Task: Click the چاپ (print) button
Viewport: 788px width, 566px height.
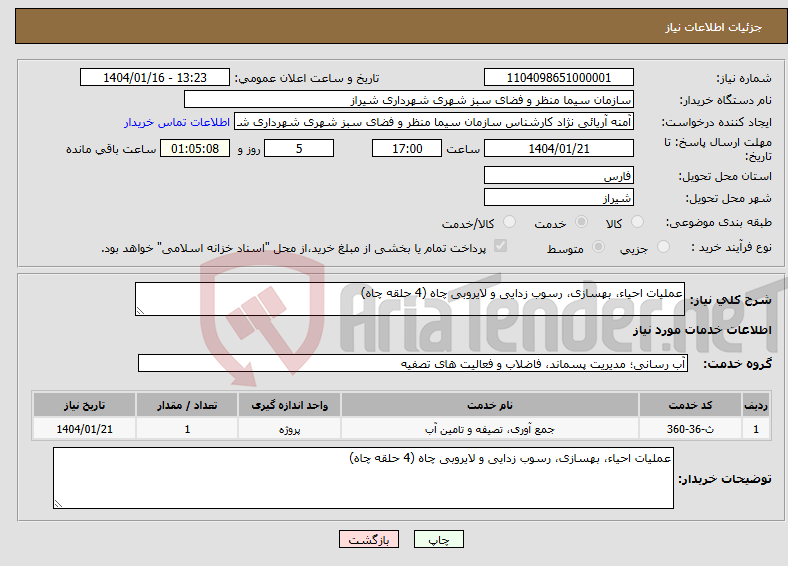Action: (x=438, y=539)
